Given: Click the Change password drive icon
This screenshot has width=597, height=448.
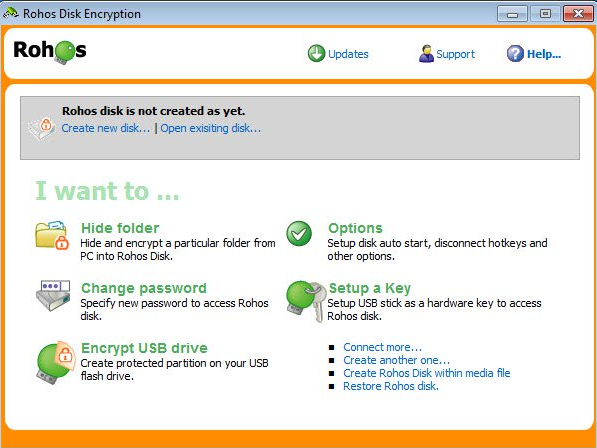Looking at the screenshot, I should click(x=53, y=295).
